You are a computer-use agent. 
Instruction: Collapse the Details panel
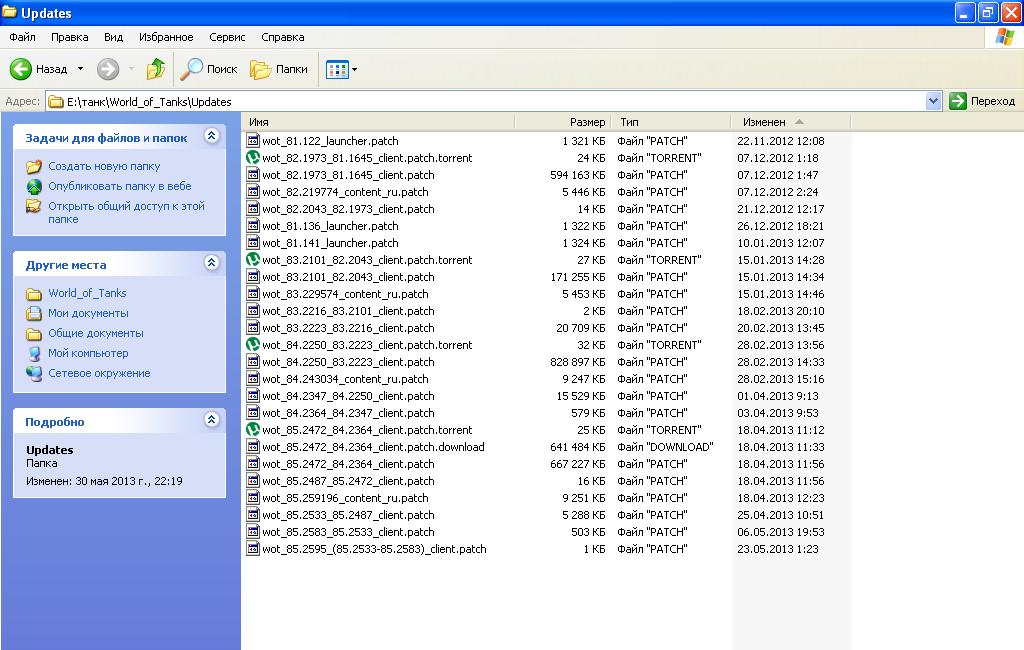click(x=211, y=420)
